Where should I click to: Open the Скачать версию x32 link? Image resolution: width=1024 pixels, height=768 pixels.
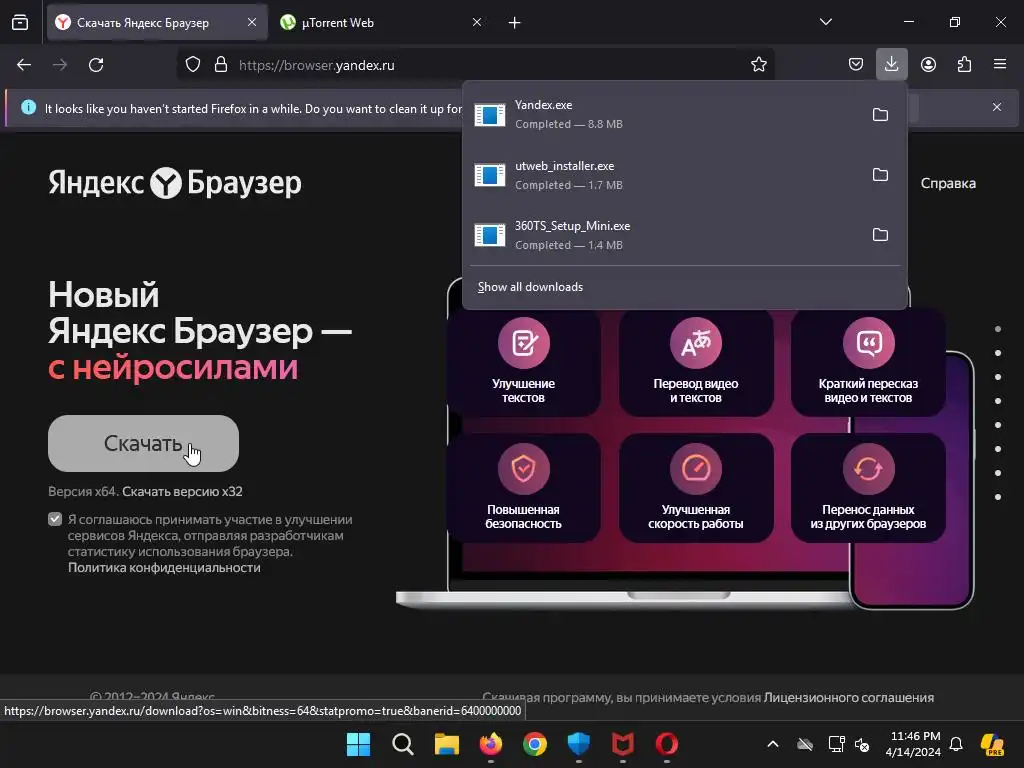click(182, 491)
